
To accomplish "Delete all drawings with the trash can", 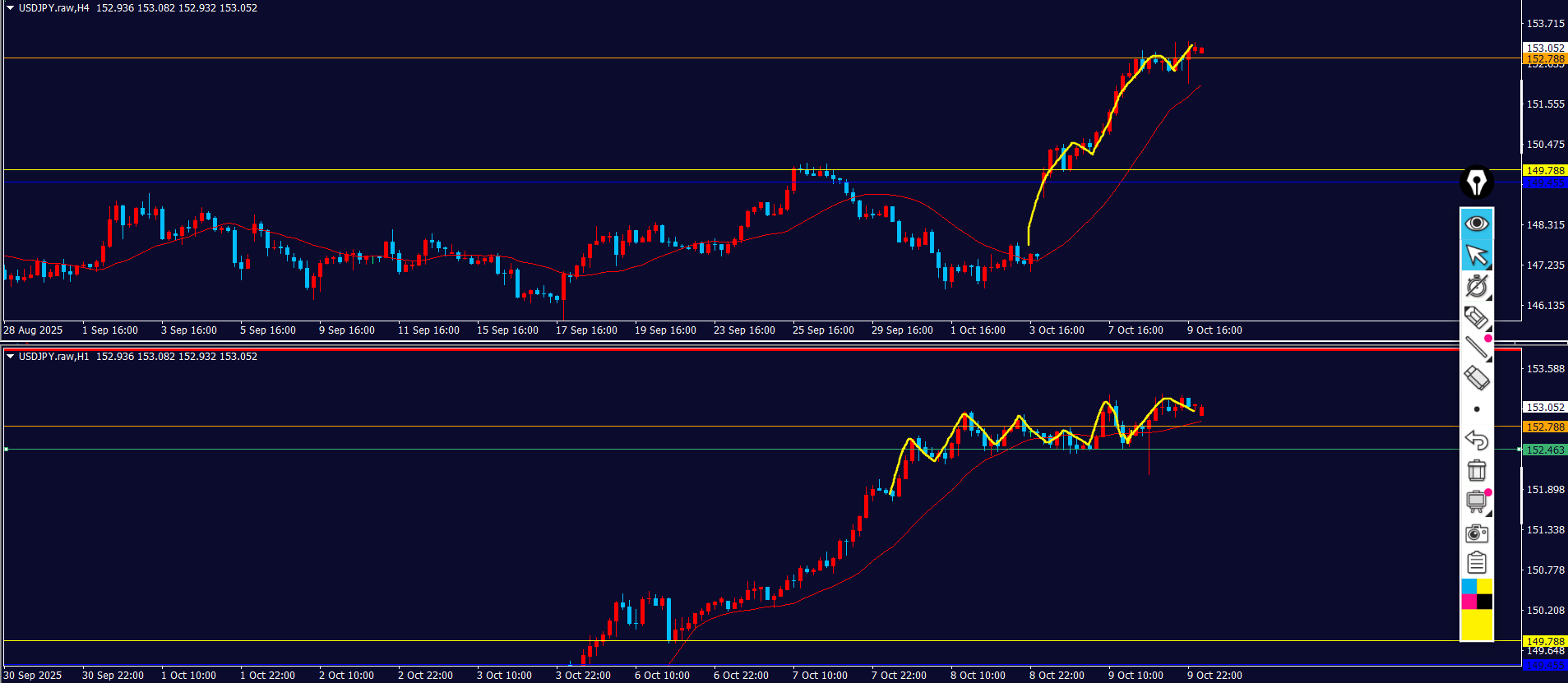I will click(x=1476, y=470).
